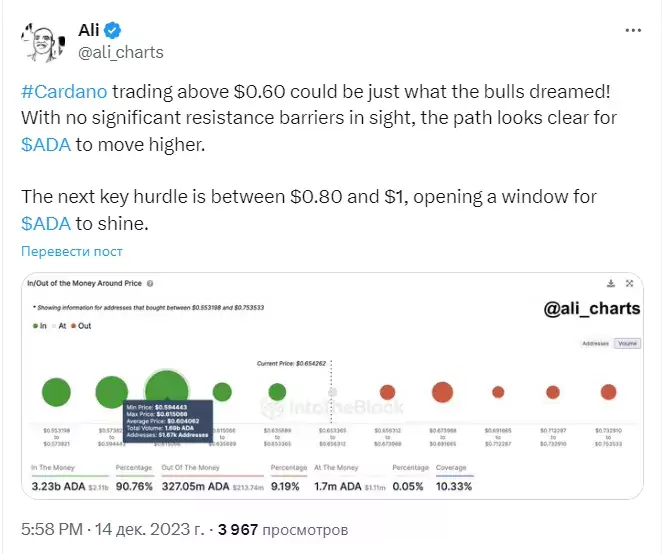Toggle the At legend item
662x554 pixels.
click(x=59, y=326)
